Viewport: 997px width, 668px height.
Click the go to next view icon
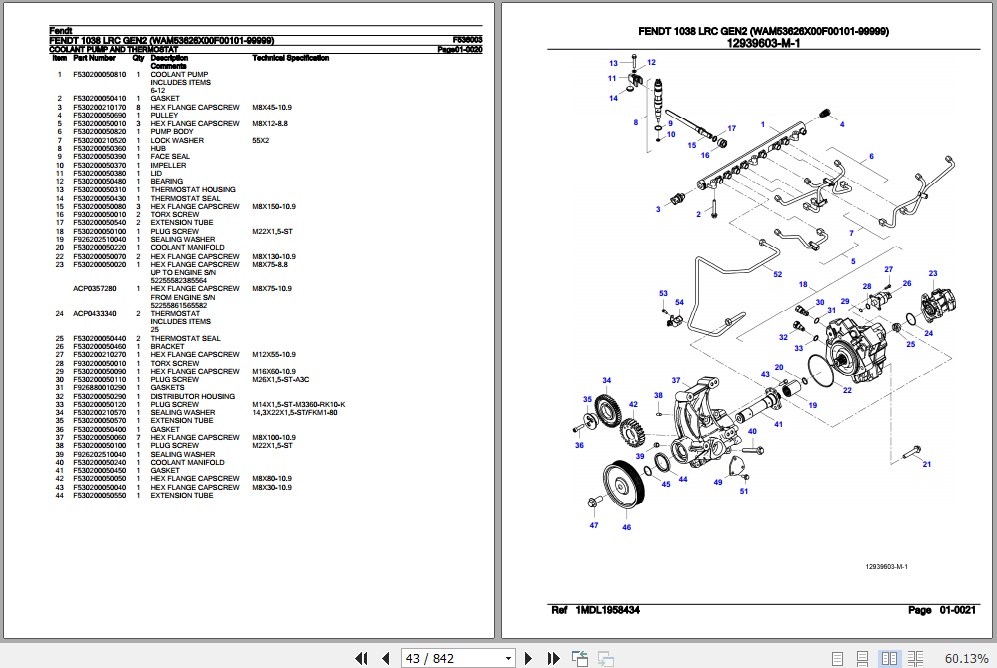(x=604, y=658)
